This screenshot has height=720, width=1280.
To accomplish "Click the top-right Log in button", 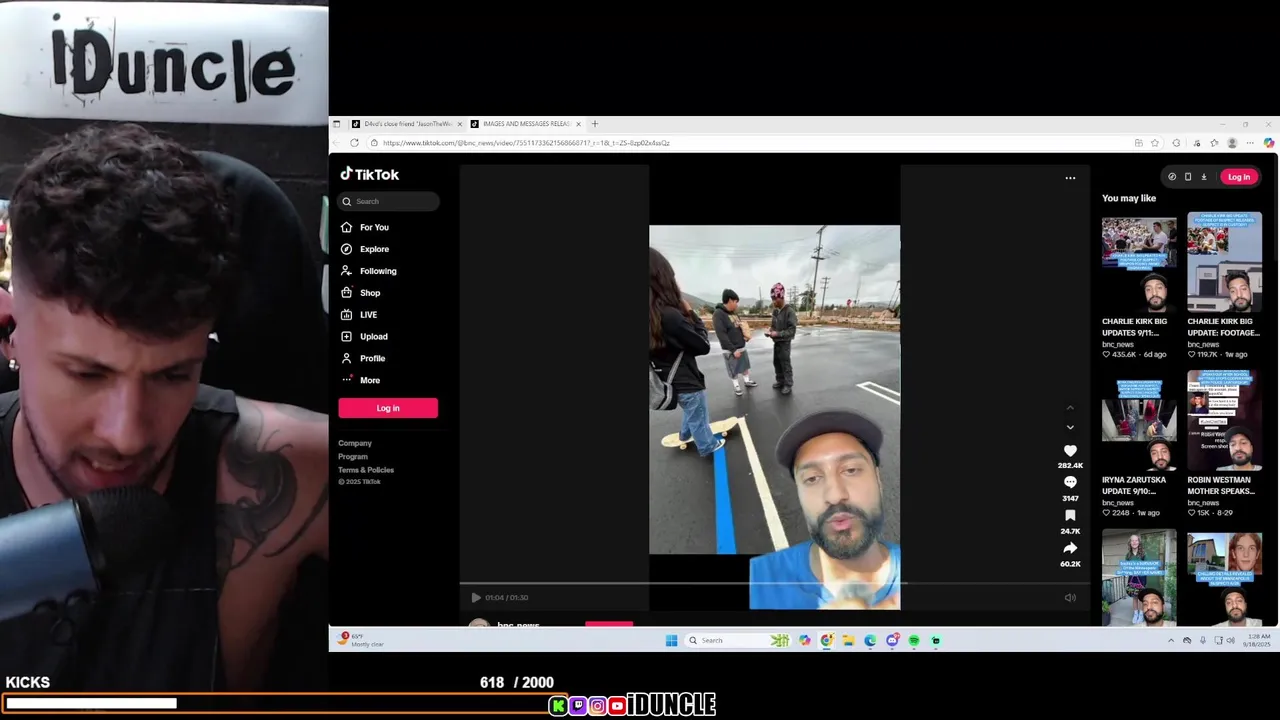I will [1239, 177].
